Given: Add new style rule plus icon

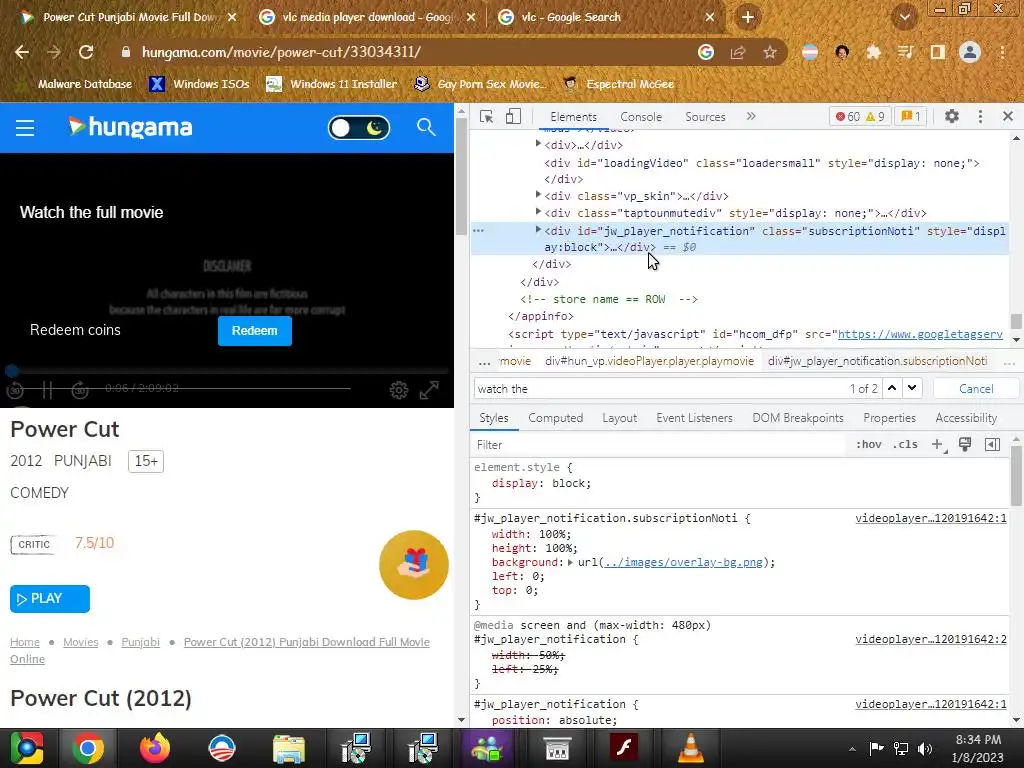Looking at the screenshot, I should (938, 445).
